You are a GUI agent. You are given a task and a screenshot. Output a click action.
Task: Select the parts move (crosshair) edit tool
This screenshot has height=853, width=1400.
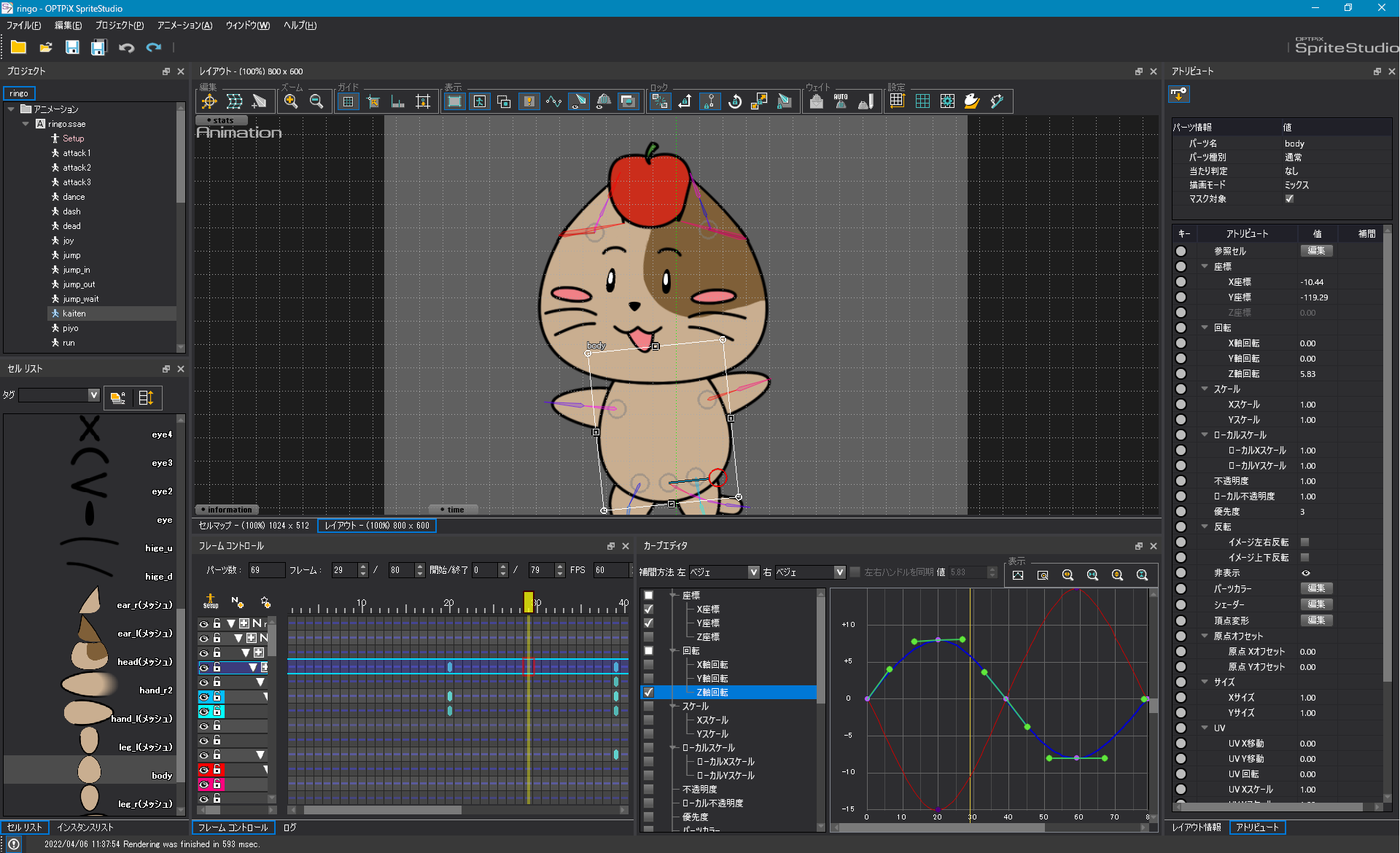(x=209, y=101)
